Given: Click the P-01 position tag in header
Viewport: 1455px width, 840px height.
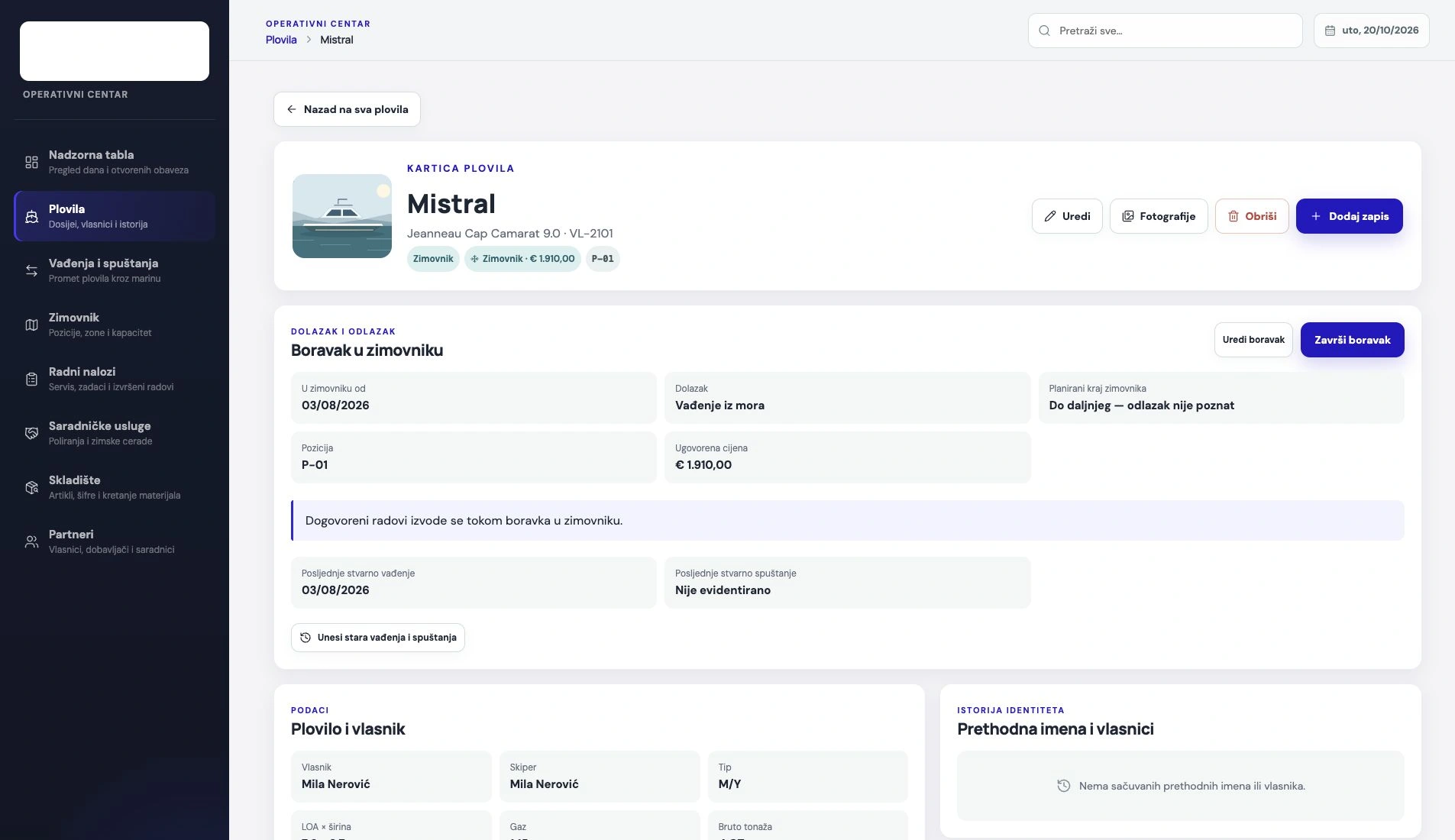Looking at the screenshot, I should [x=603, y=259].
